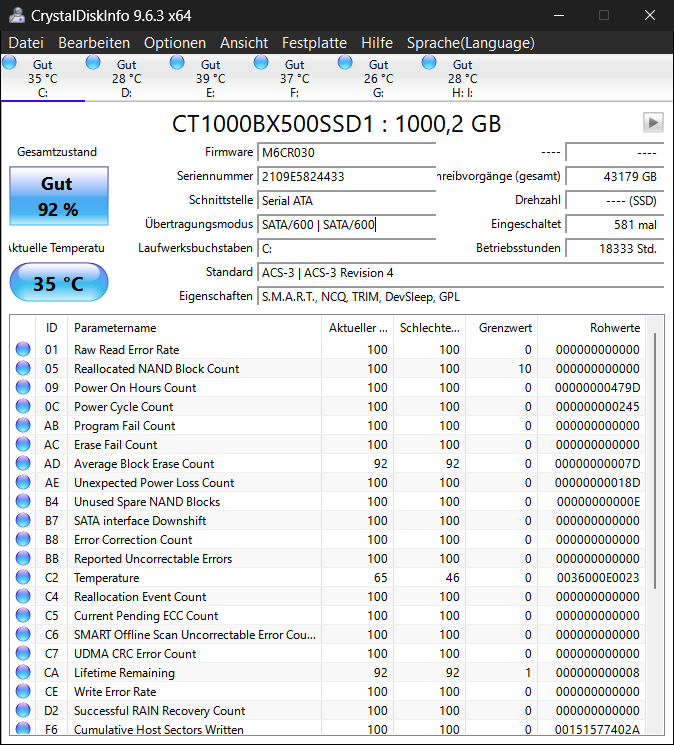Open the Datei menu
This screenshot has width=674, height=745.
[x=26, y=43]
